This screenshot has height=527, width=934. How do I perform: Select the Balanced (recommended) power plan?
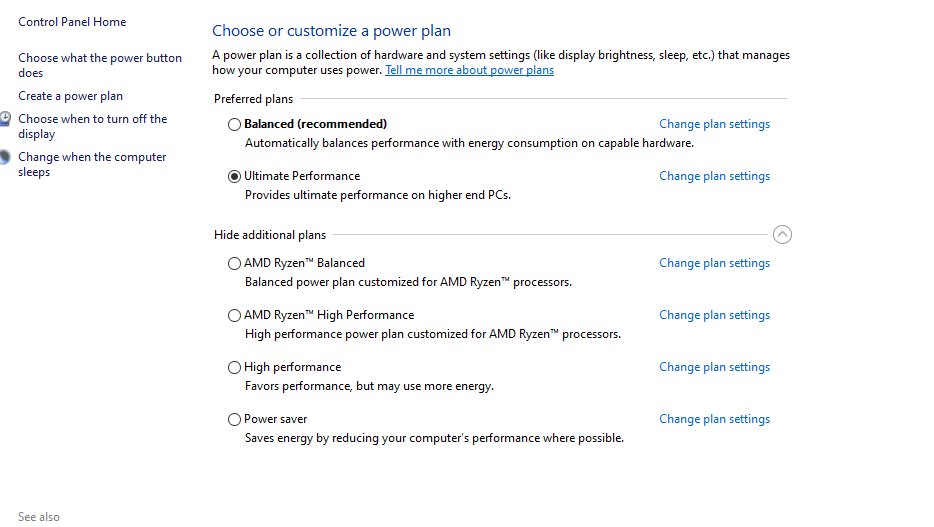(234, 124)
